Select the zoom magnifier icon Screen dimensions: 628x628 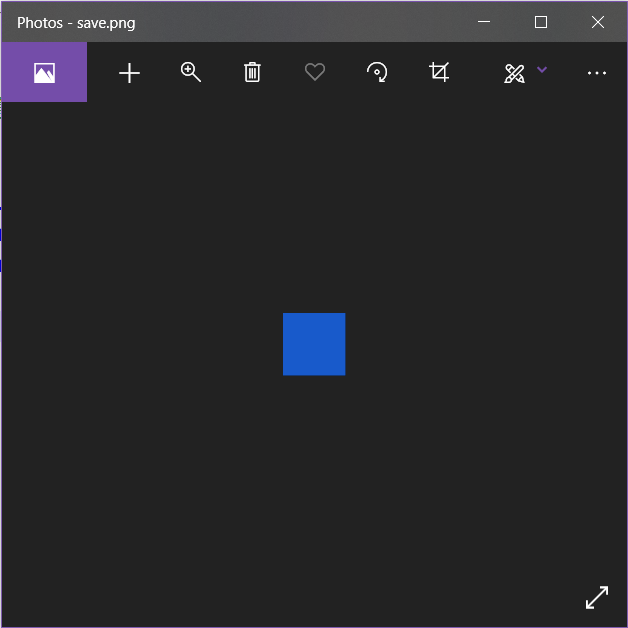191,72
